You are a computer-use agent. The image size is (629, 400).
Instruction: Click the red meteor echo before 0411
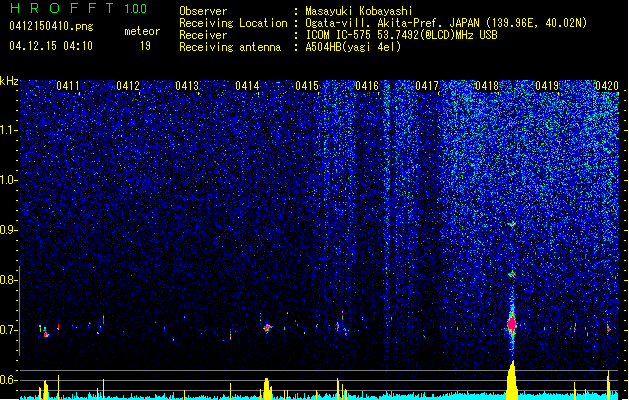pos(46,333)
